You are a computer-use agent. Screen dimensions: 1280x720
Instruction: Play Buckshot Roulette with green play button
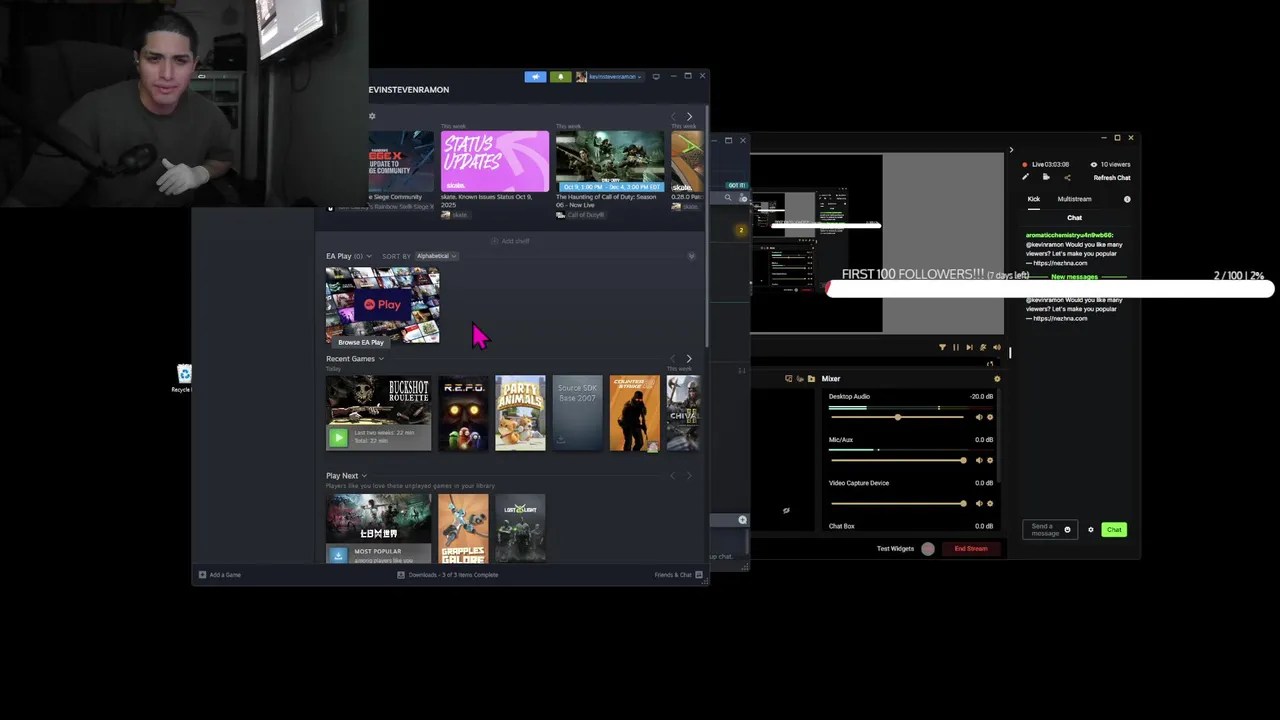point(338,437)
